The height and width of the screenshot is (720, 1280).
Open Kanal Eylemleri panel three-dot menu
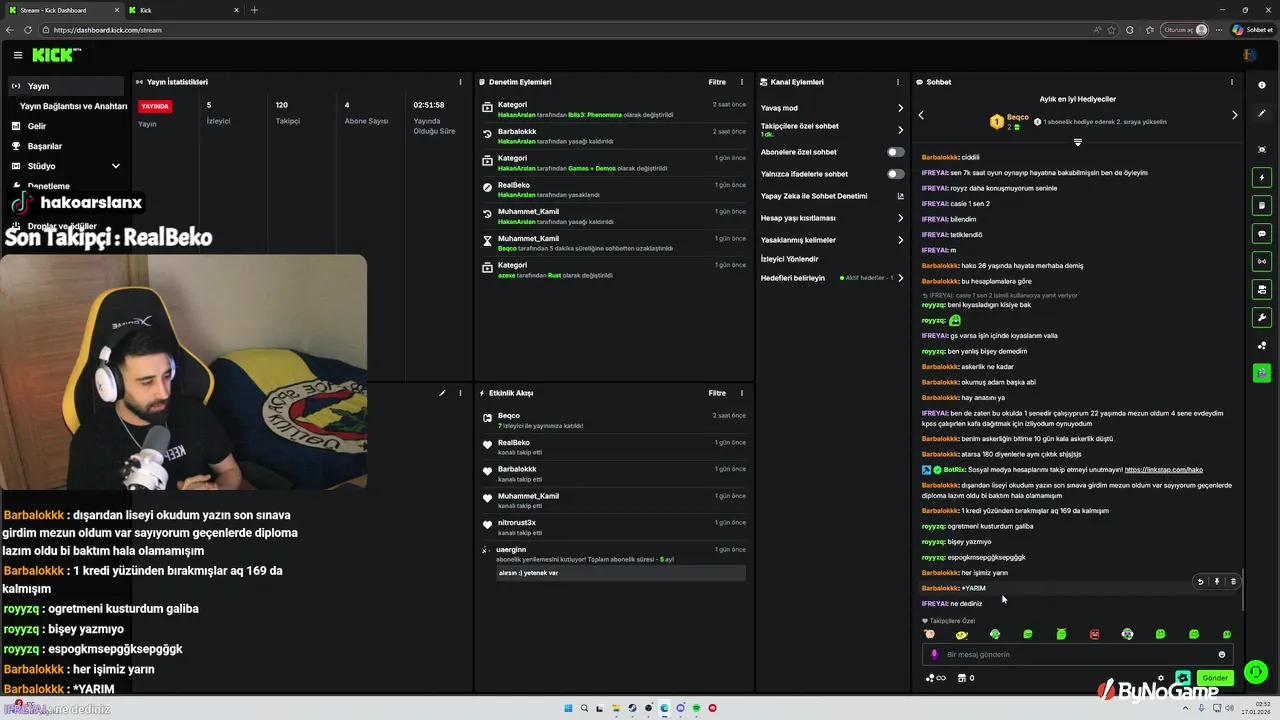tap(899, 82)
